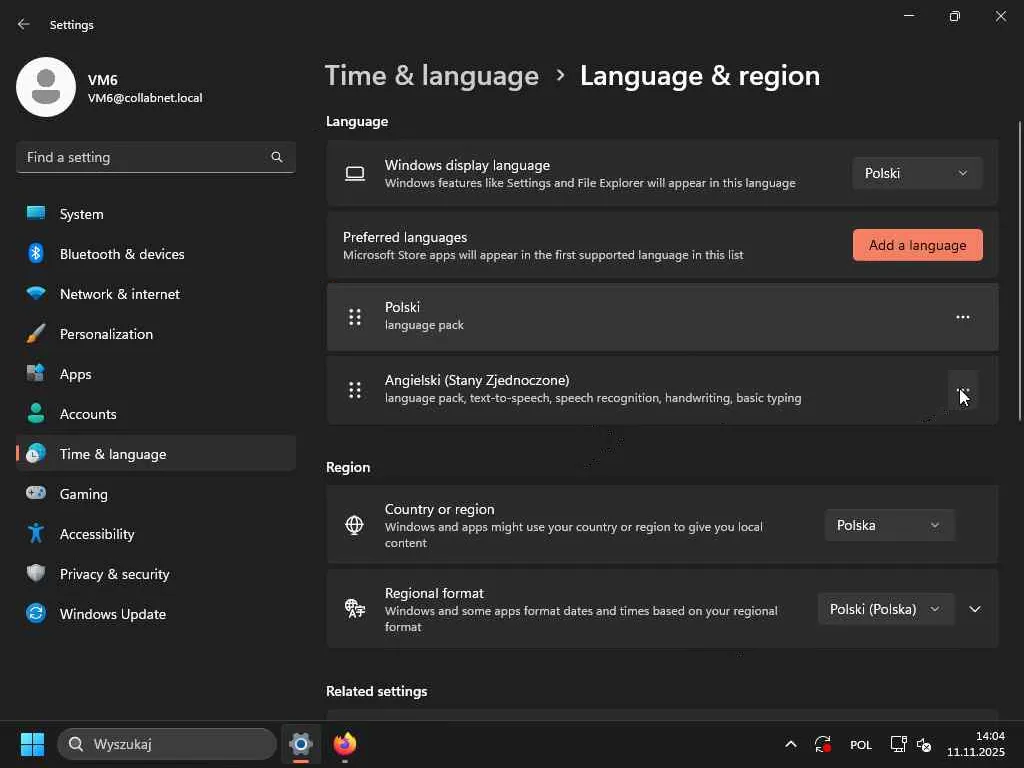This screenshot has width=1024, height=768.
Task: Click the Regional format language icon
Action: click(x=355, y=609)
